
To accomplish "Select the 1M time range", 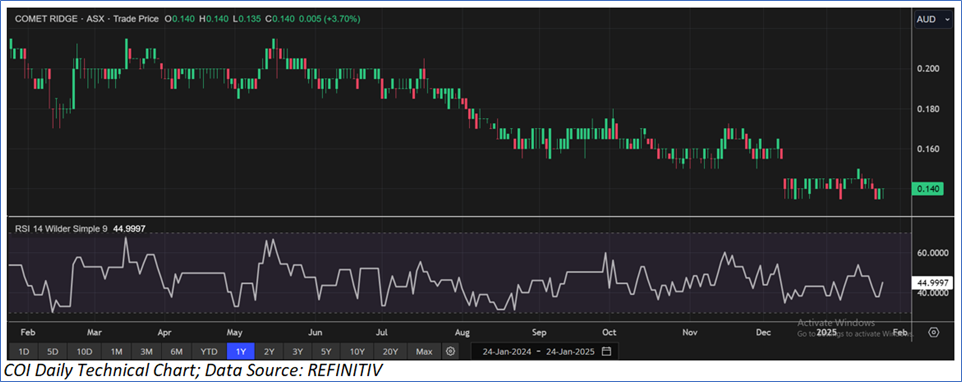I will (116, 351).
